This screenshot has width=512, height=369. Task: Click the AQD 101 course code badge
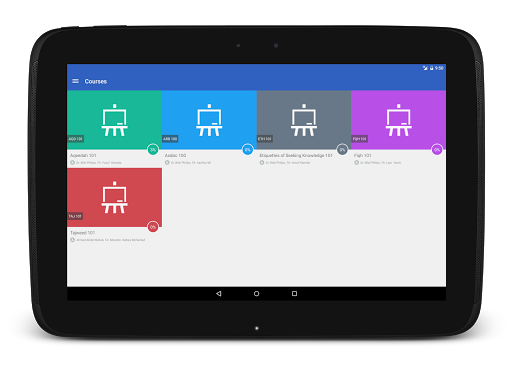coord(76,139)
